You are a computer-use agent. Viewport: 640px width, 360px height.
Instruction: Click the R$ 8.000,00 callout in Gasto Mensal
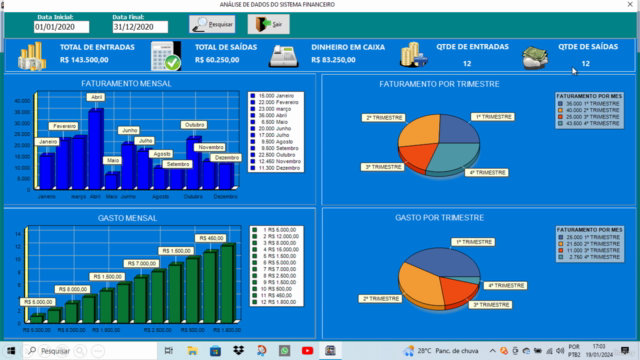tap(72, 289)
